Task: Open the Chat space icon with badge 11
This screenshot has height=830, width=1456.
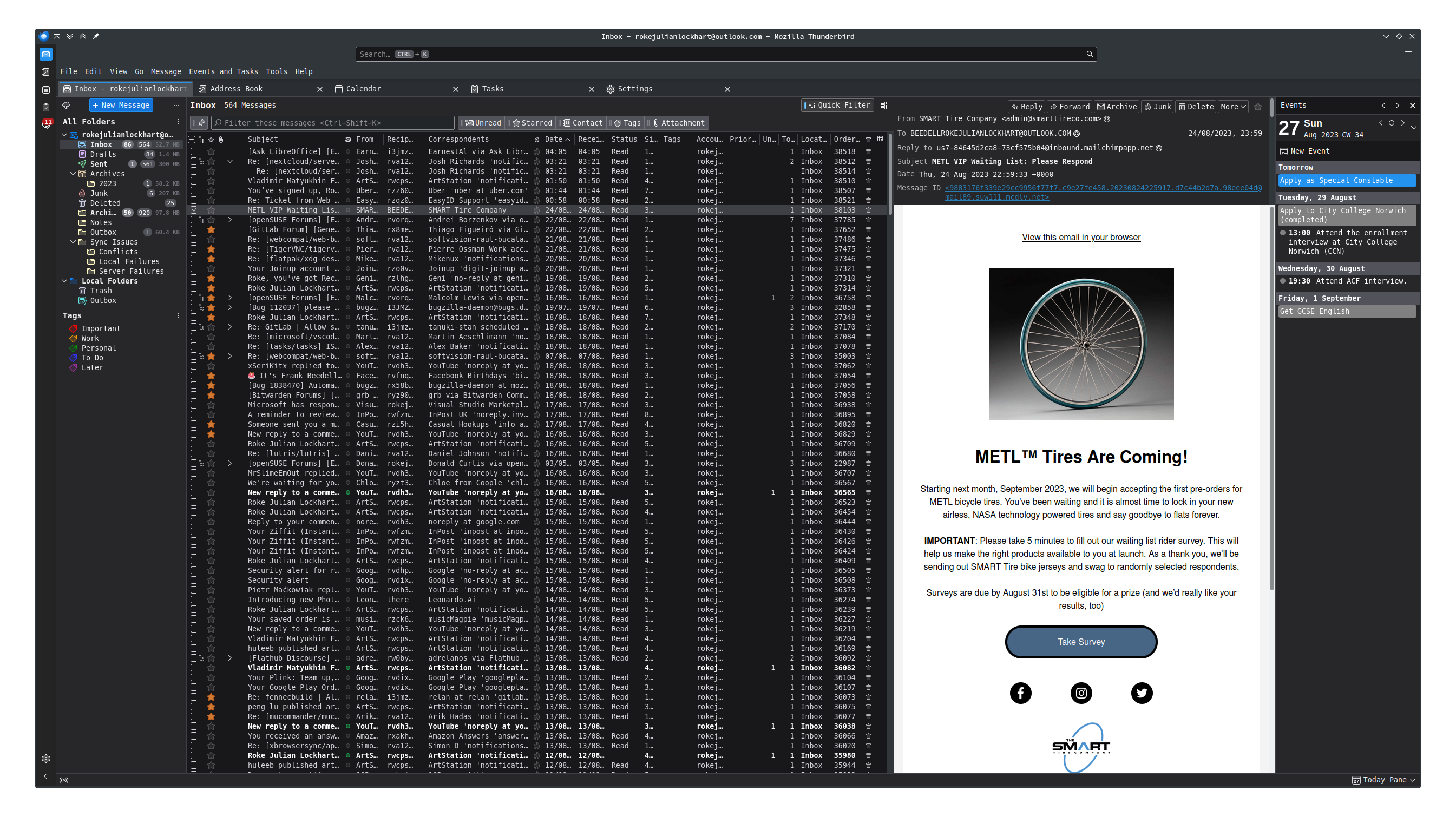Action: (46, 124)
